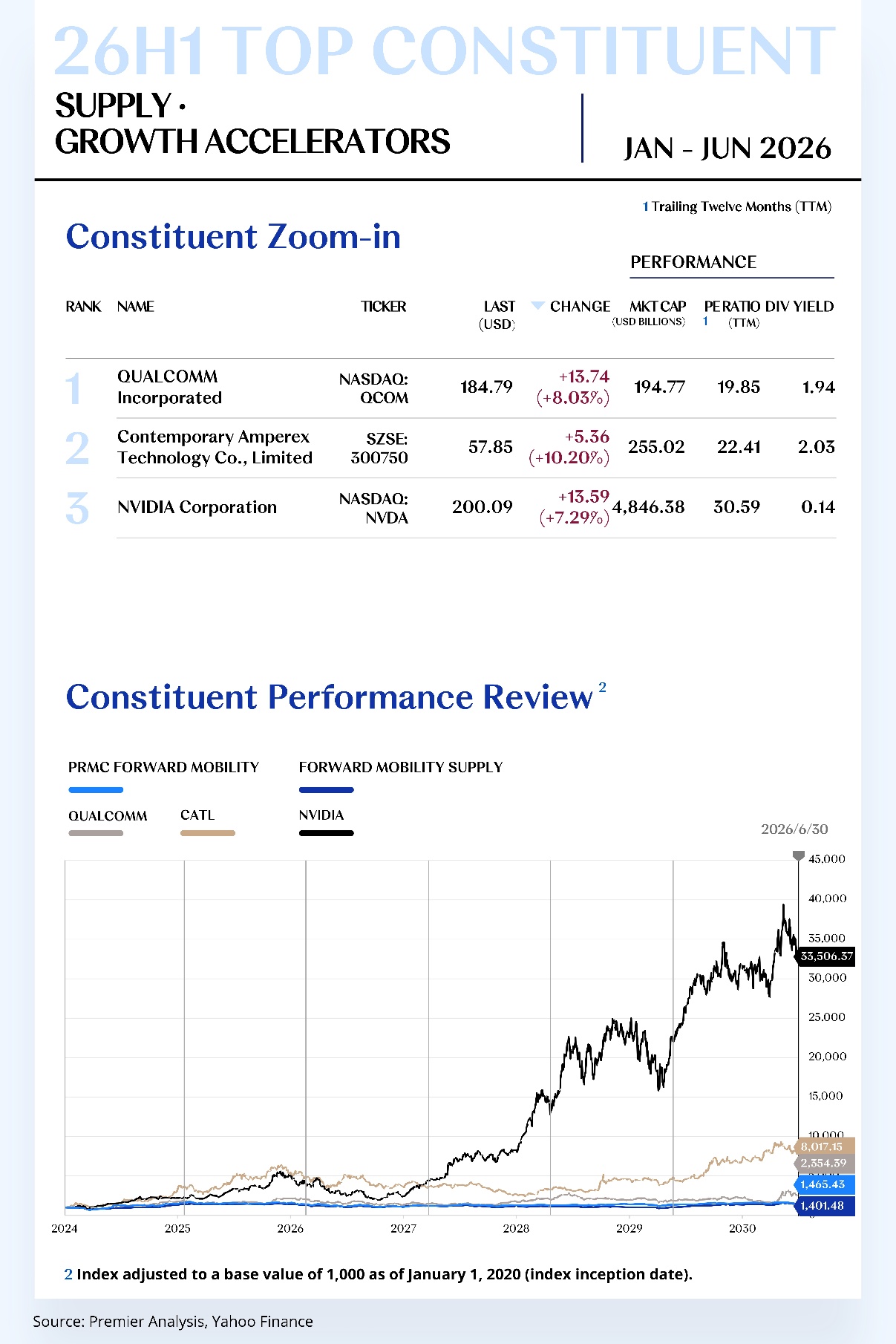Click the 2027 label on the chart axis
Viewport: 896px width, 1344px height.
(403, 1228)
